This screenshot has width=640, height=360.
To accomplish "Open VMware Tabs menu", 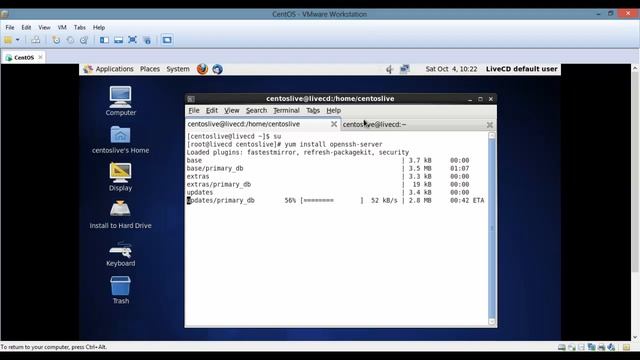I will tap(80, 27).
